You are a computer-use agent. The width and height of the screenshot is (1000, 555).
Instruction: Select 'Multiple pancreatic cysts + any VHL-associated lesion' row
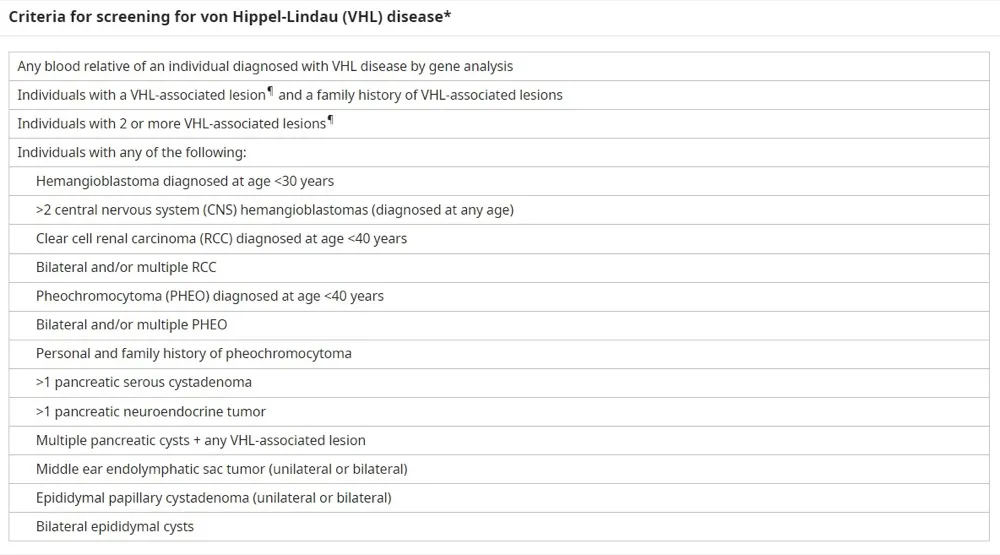click(x=201, y=440)
